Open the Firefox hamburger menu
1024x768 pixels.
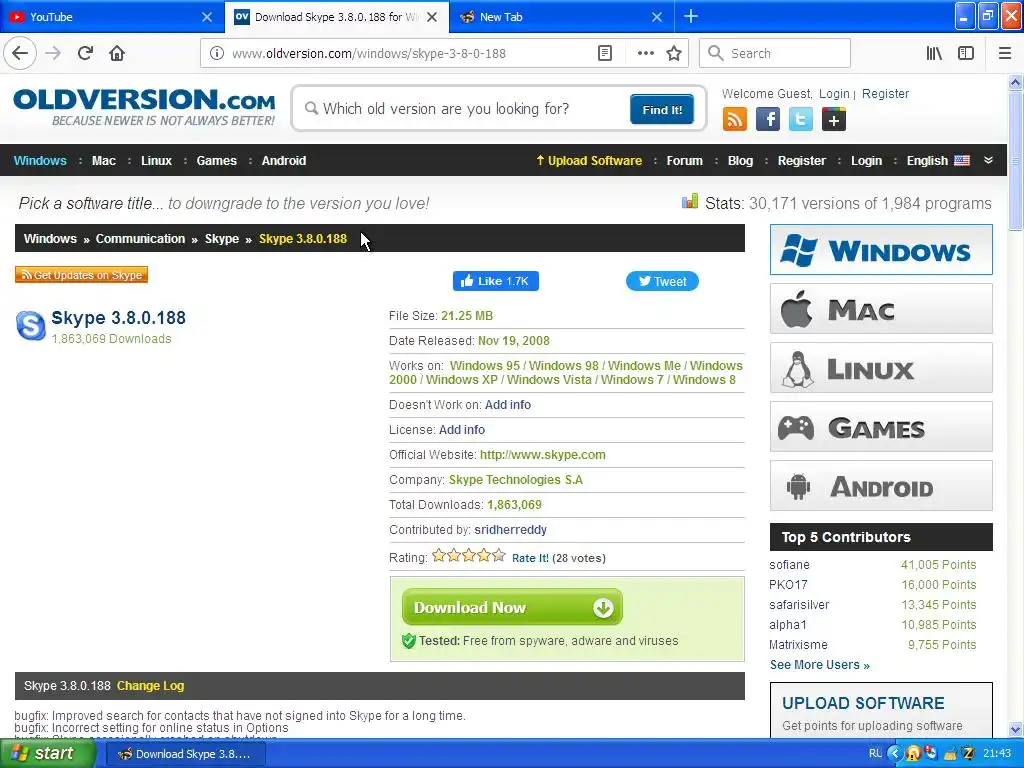(1004, 54)
